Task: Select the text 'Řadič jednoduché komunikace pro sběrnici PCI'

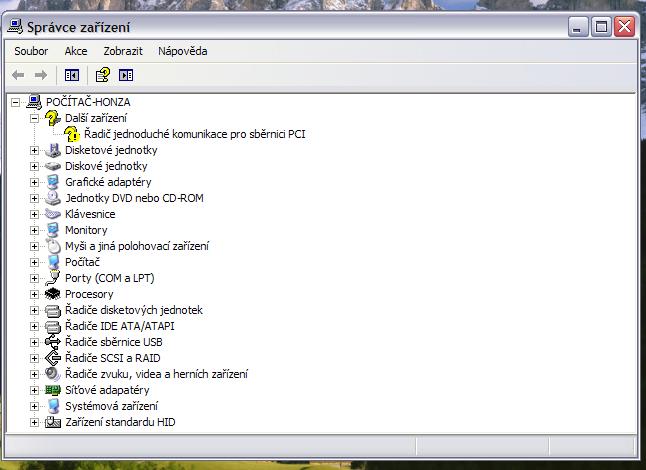Action: (x=194, y=134)
